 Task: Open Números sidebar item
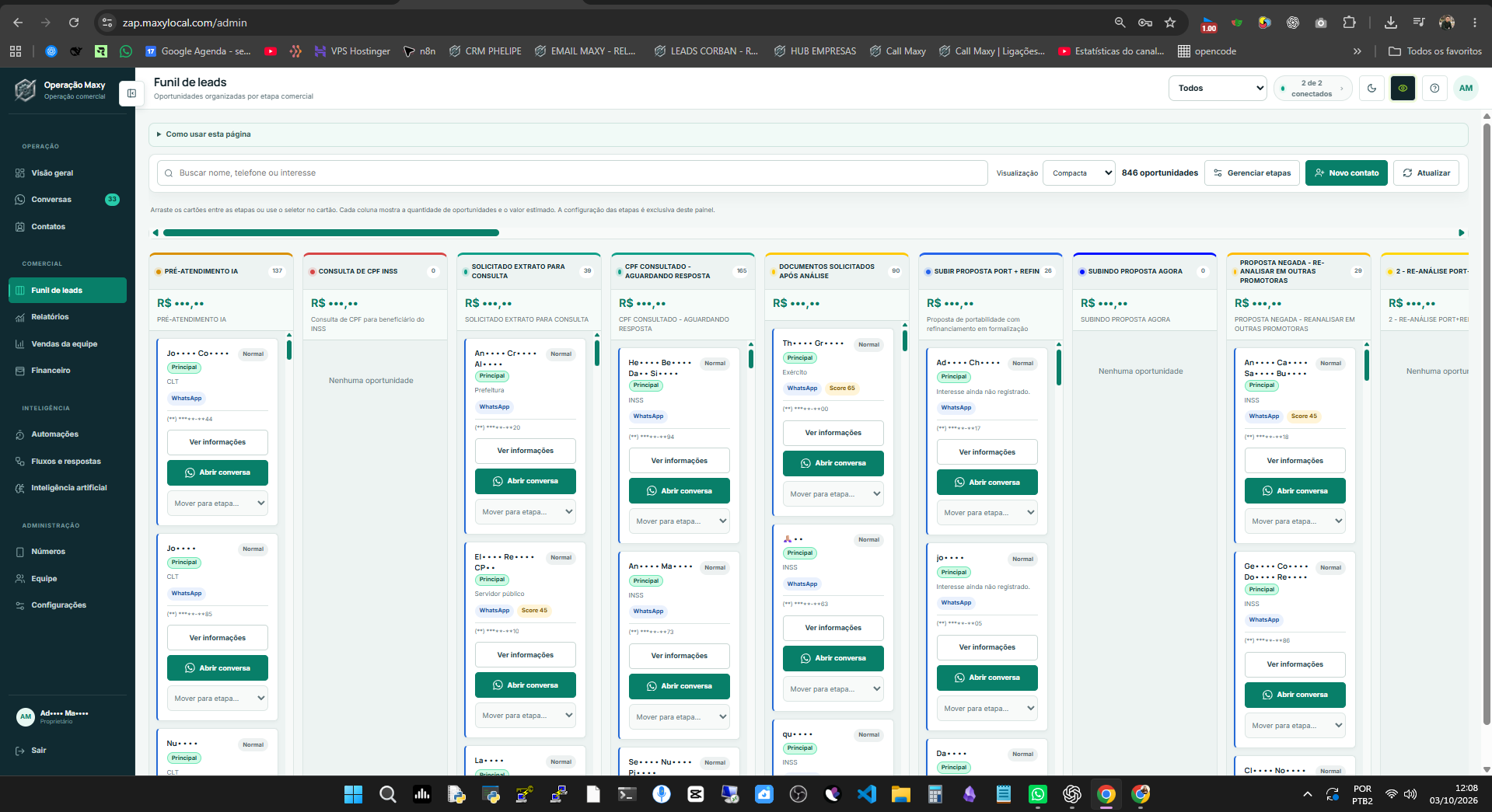[67, 552]
